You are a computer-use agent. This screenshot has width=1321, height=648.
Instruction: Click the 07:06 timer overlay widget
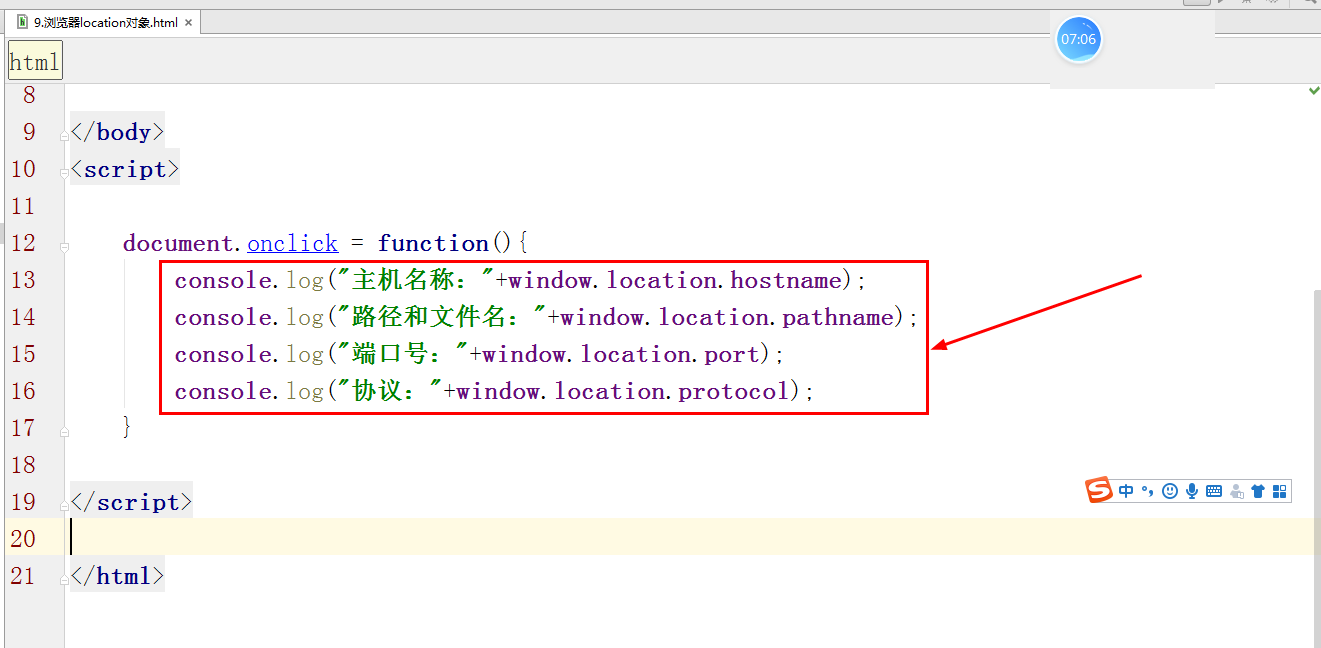coord(1078,39)
